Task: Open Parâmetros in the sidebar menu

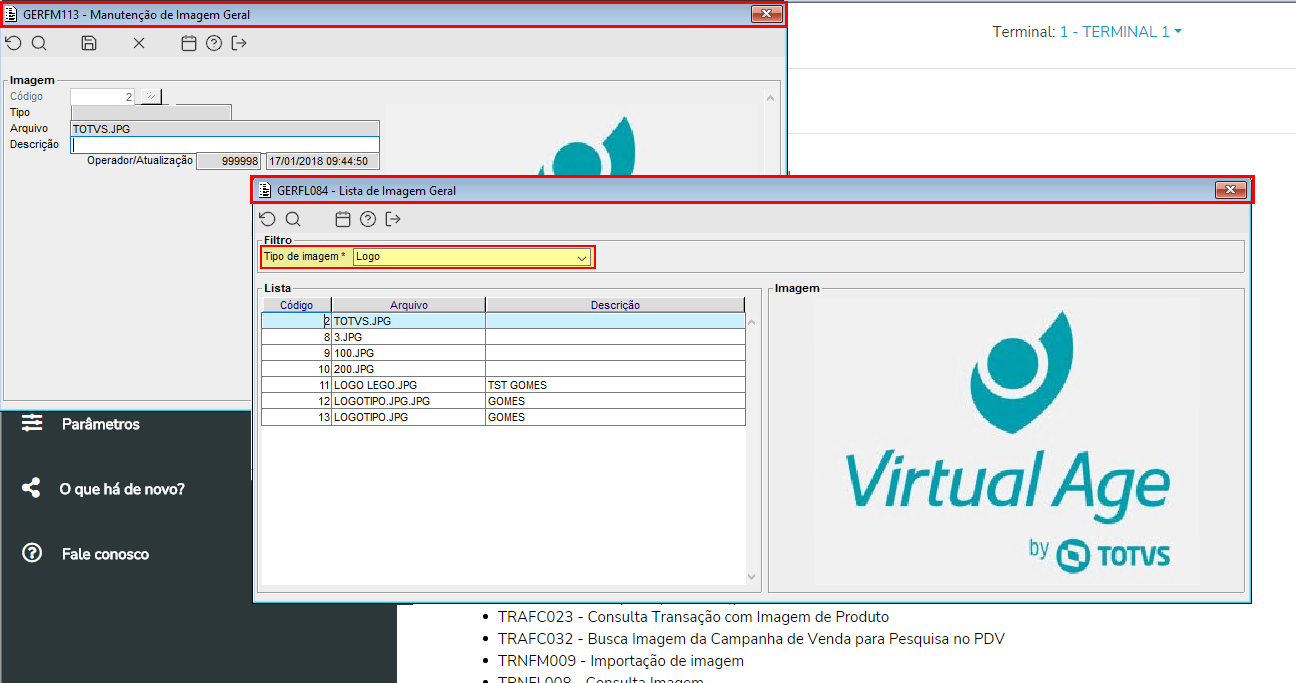Action: (100, 424)
